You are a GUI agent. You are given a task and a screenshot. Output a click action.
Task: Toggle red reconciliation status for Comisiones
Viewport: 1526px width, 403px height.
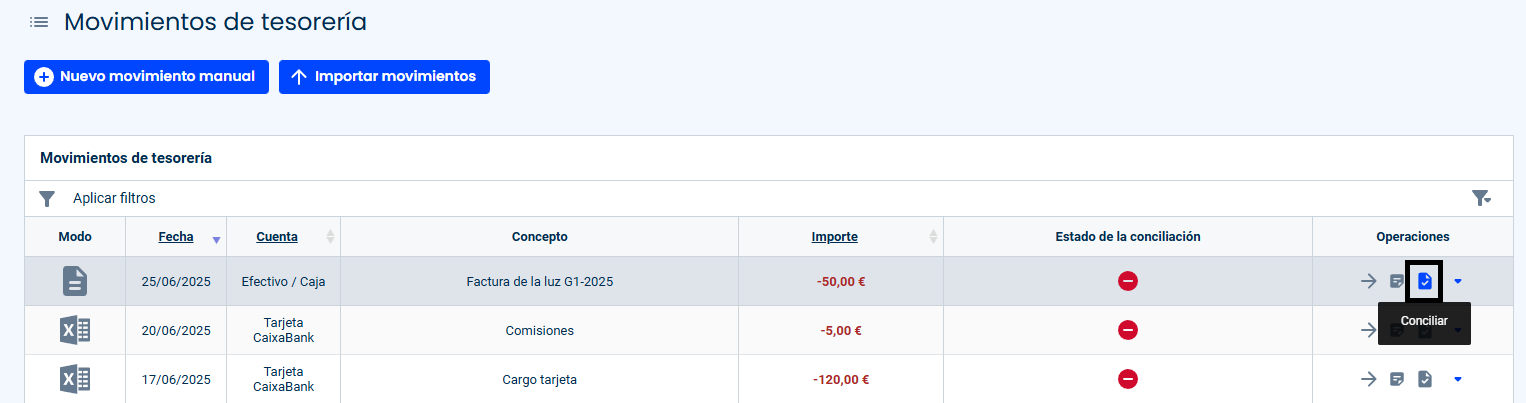coord(1128,330)
